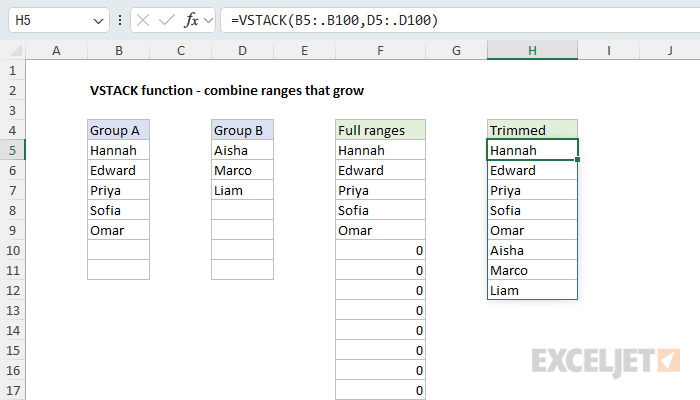
Task: Click the 0 value in cell F14
Action: pyautogui.click(x=380, y=330)
